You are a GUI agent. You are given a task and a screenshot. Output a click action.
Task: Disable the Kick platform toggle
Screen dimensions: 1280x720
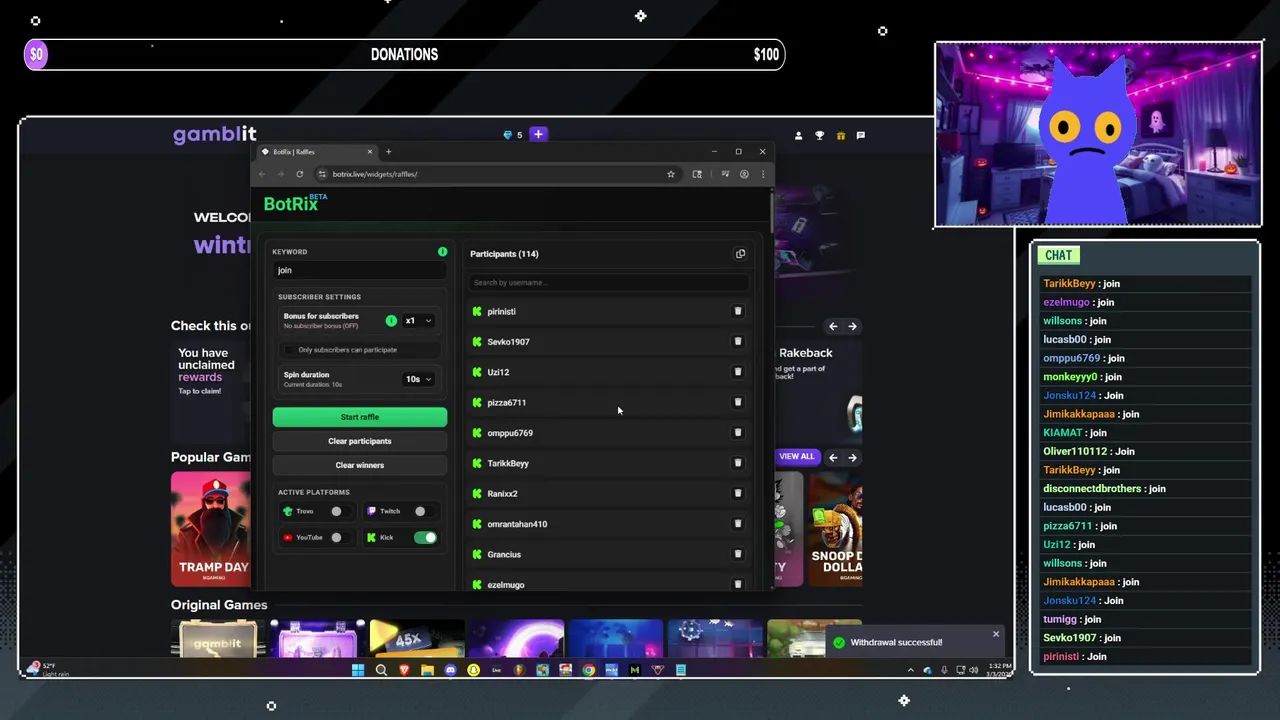(425, 537)
